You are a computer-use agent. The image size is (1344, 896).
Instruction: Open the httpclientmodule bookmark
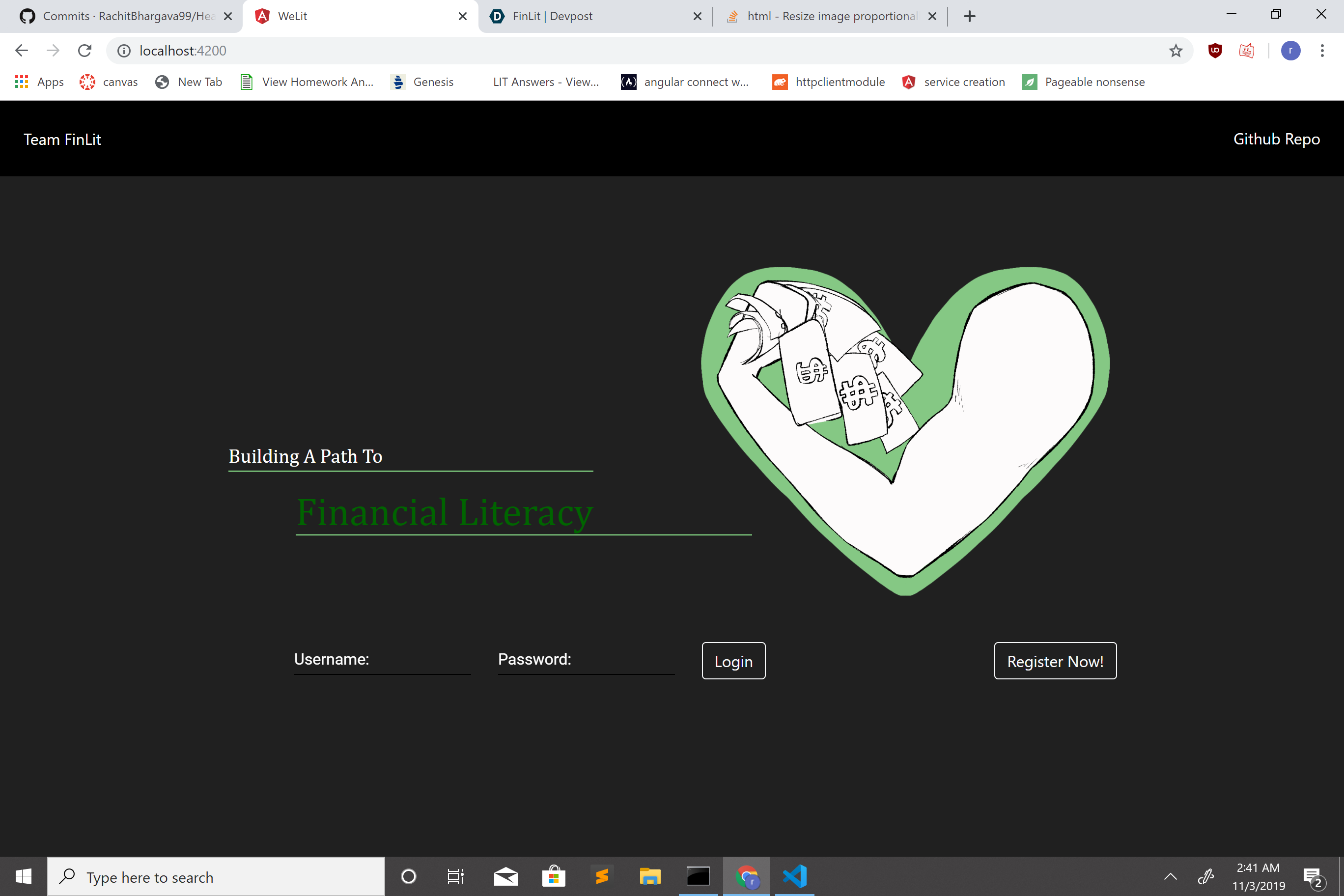(828, 82)
